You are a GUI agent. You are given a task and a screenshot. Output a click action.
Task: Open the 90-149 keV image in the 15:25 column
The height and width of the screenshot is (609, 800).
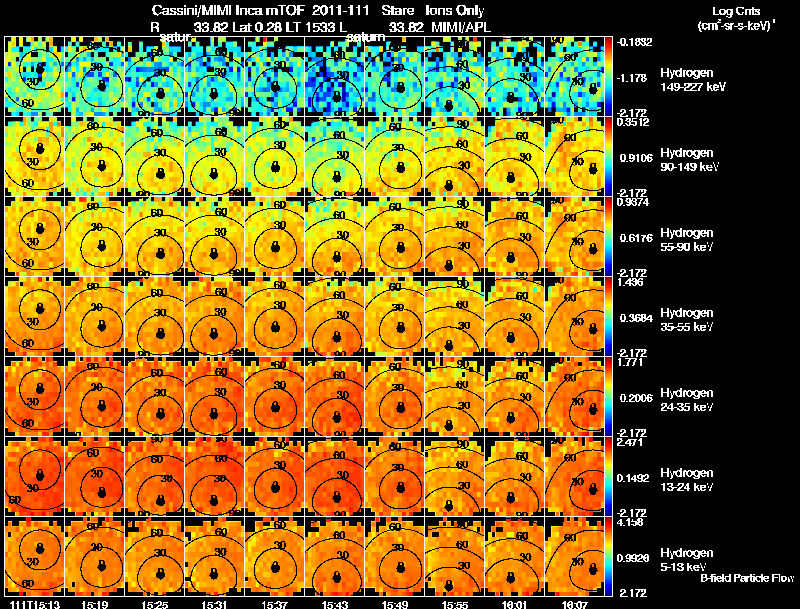coord(155,156)
